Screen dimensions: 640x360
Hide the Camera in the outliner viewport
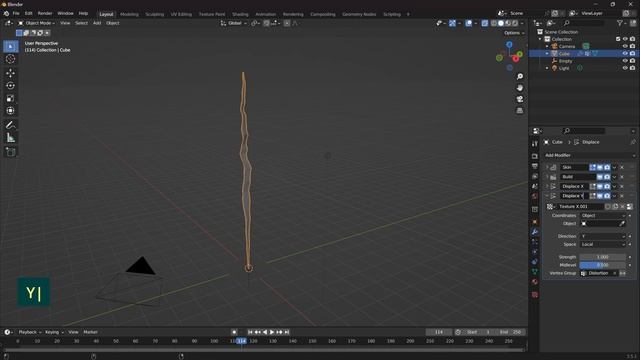click(x=625, y=47)
